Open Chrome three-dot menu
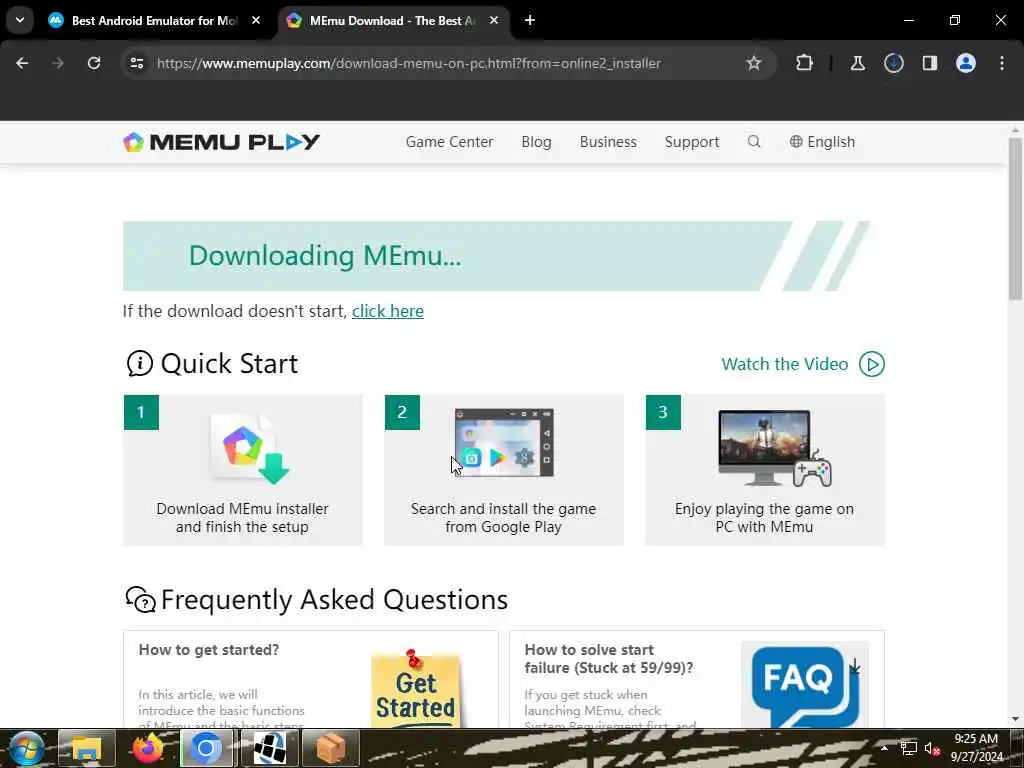Viewport: 1024px width, 768px height. 1002,63
